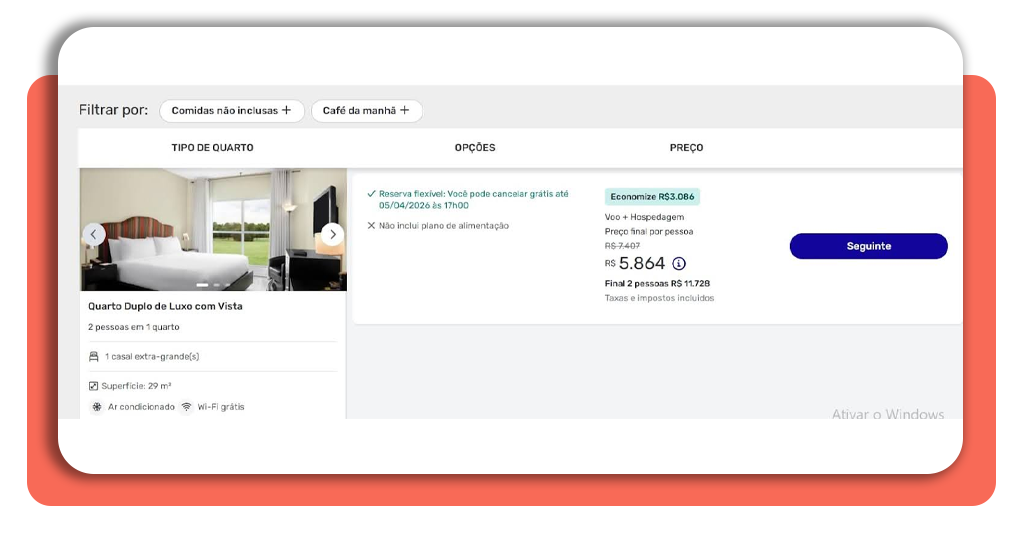Select the TIPO DE QUARTO column header
This screenshot has height=536, width=1024.
pos(212,148)
